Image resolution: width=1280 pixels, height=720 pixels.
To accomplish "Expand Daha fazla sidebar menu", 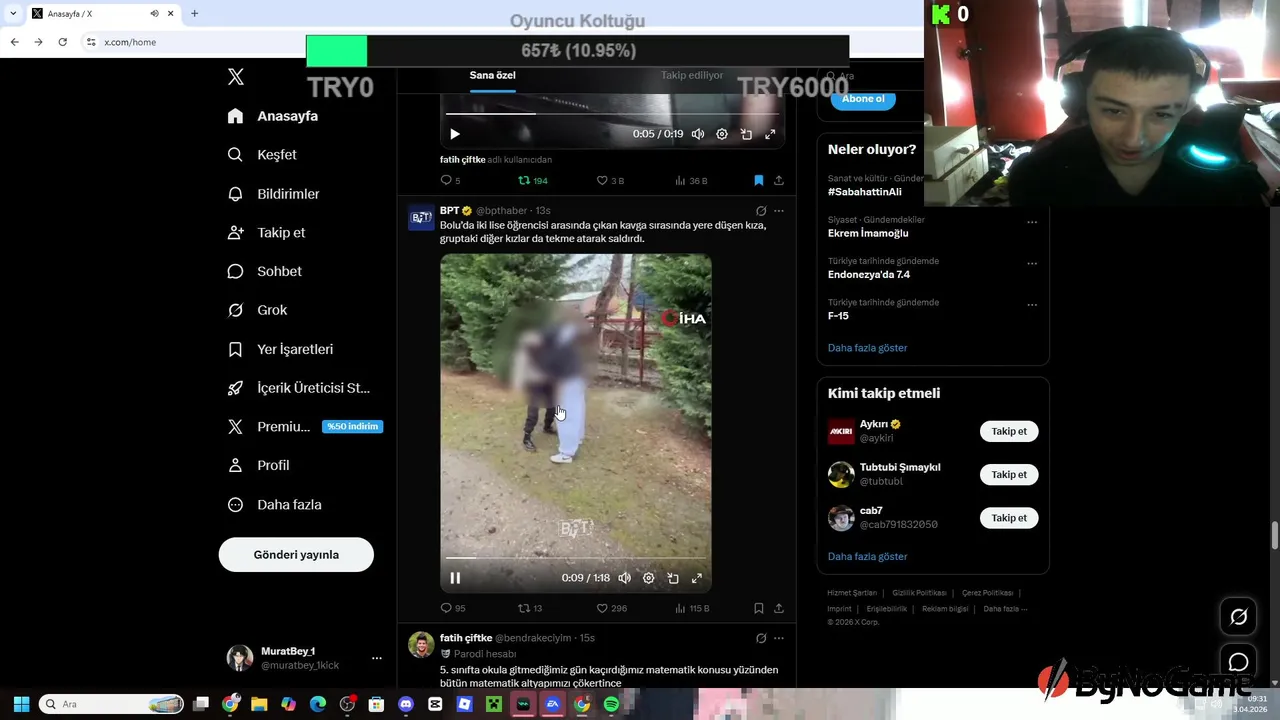I will (x=274, y=505).
